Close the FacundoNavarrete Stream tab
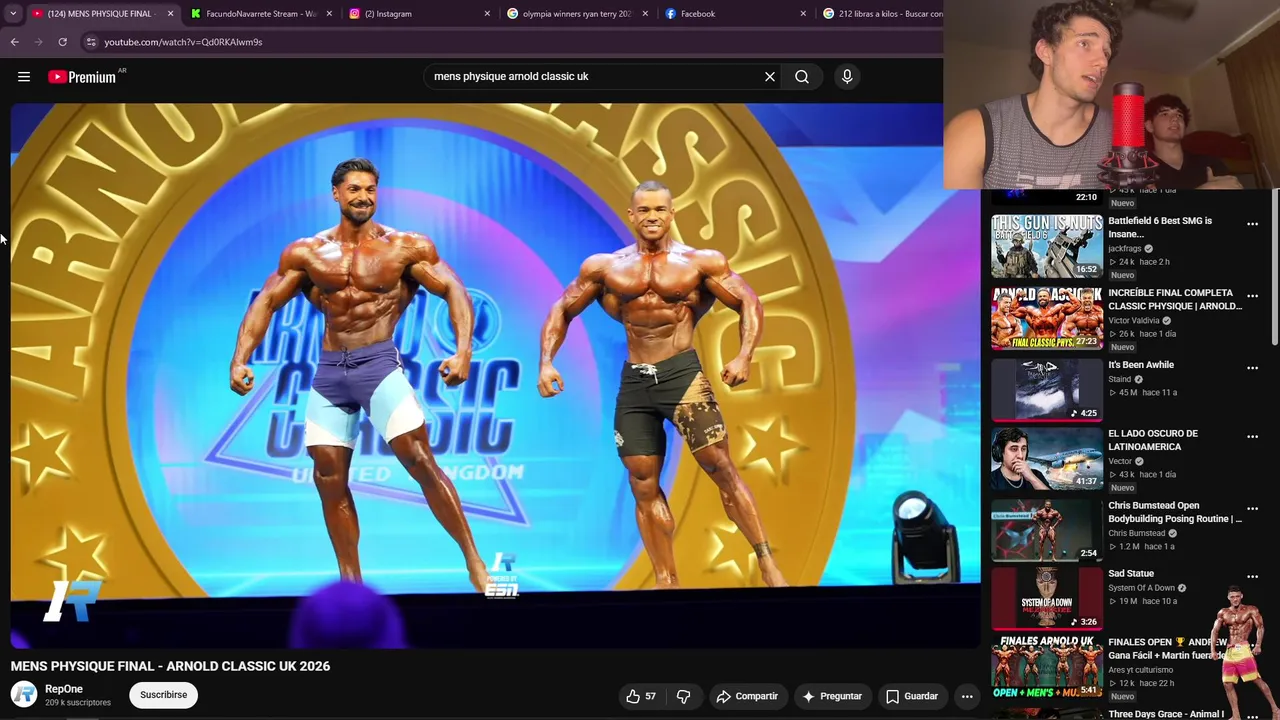The height and width of the screenshot is (720, 1280). 329,14
